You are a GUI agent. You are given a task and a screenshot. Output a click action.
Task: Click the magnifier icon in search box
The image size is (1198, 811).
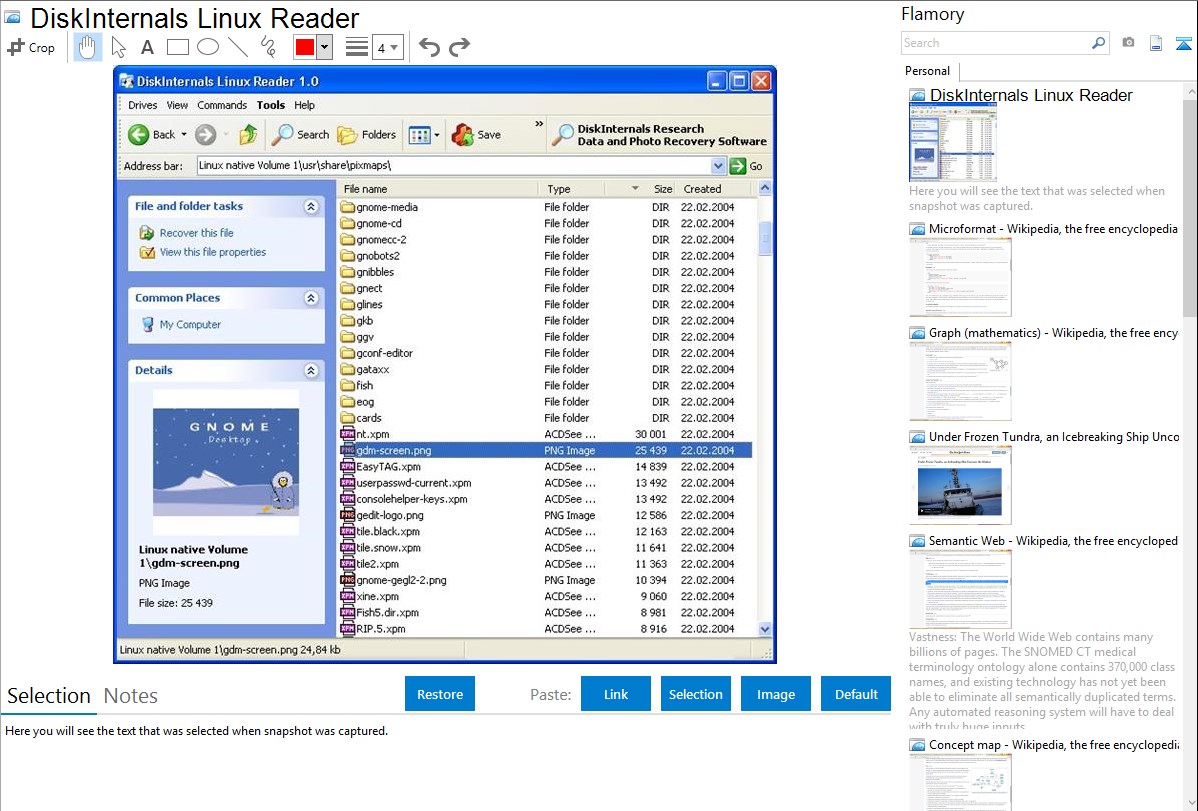[x=1098, y=43]
